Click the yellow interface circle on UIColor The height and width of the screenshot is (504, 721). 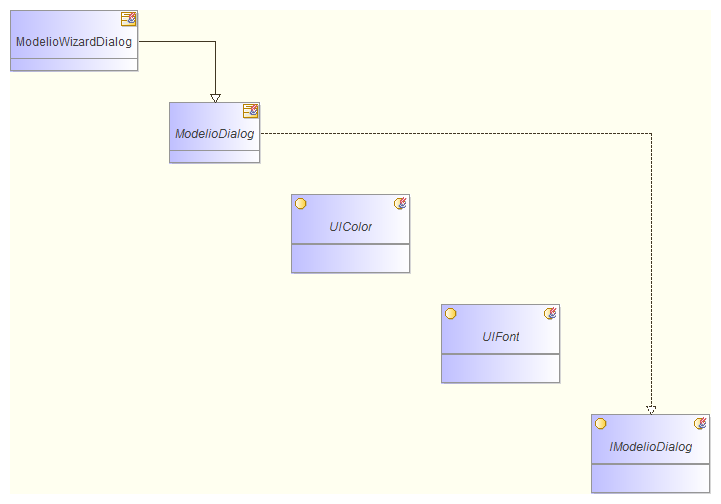tap(300, 203)
